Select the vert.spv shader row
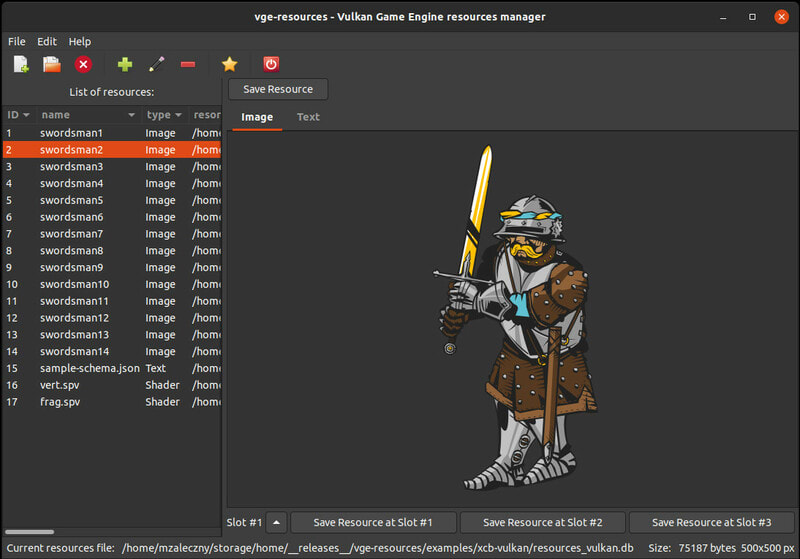Screen dimensions: 800x559 pyautogui.click(x=60, y=385)
